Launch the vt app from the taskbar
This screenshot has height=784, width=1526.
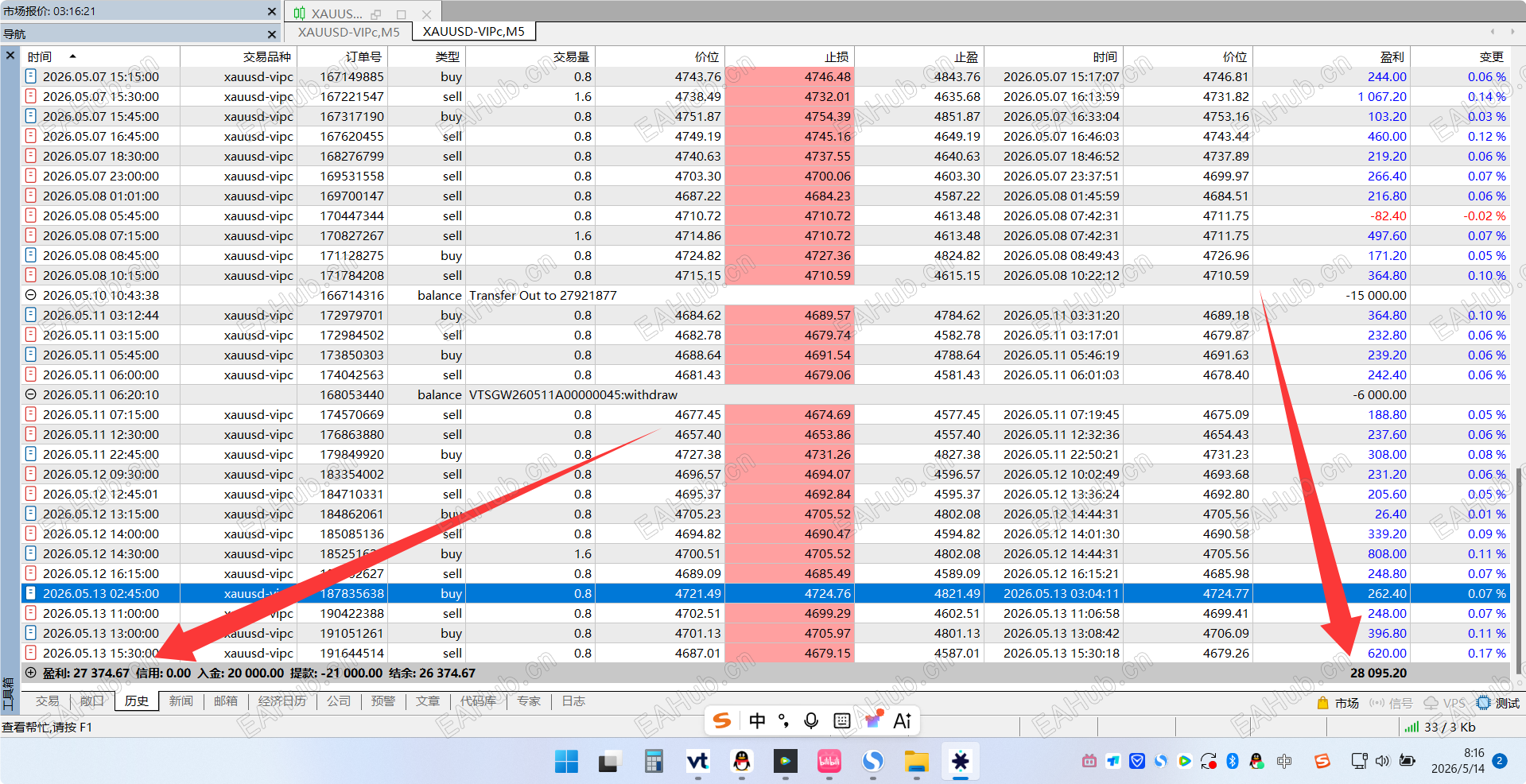coord(697,762)
